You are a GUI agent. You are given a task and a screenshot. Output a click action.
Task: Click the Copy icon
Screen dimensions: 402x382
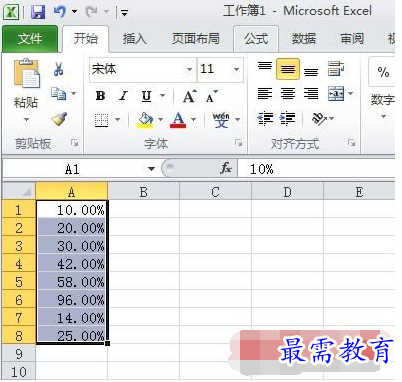pyautogui.click(x=58, y=94)
